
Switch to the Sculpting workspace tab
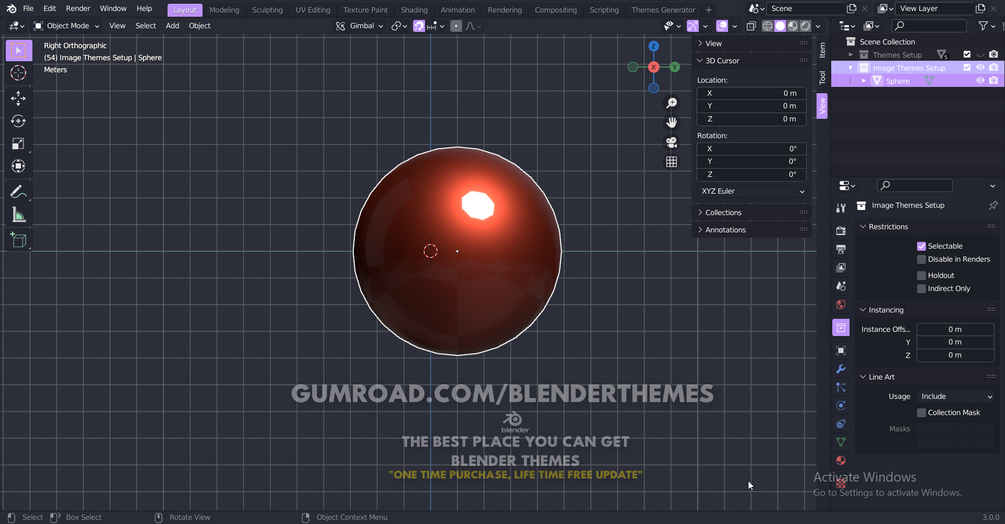click(x=267, y=10)
